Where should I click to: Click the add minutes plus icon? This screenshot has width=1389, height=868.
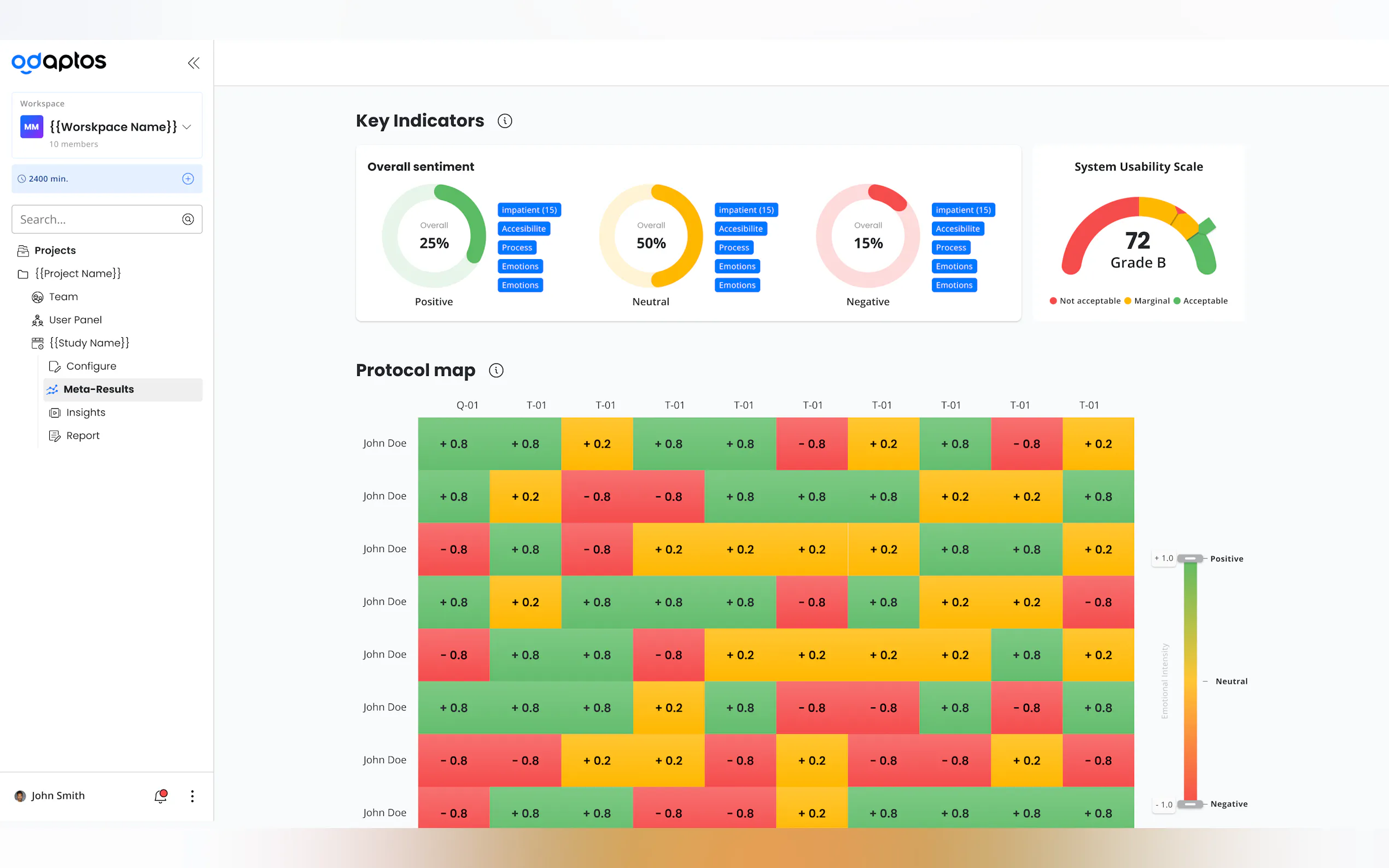pyautogui.click(x=188, y=179)
